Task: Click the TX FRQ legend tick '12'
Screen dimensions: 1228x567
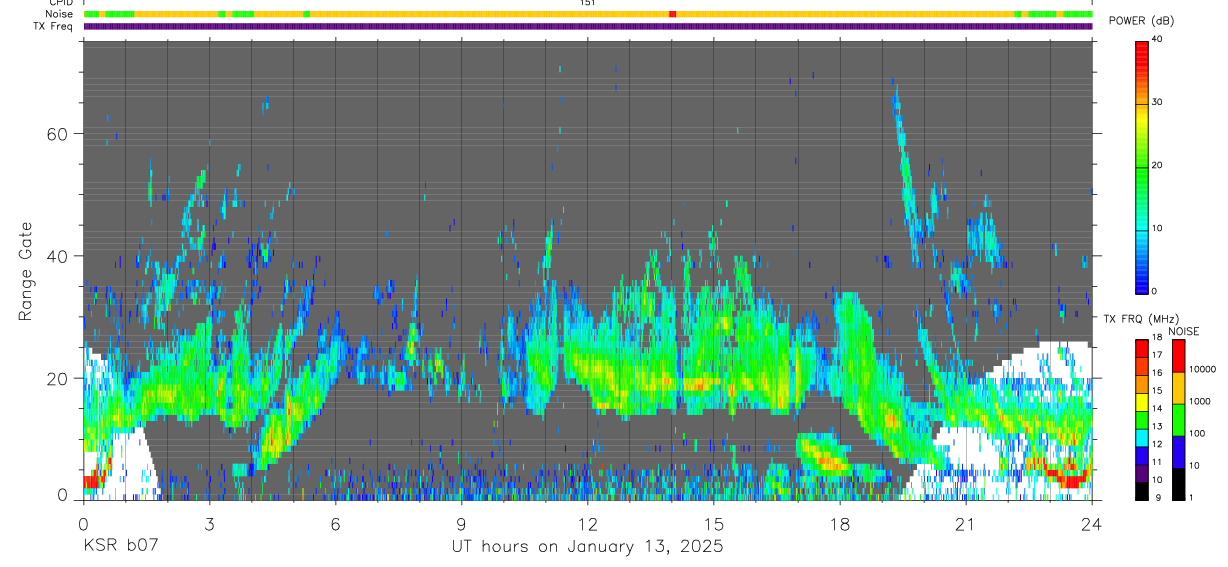Action: 1158,445
